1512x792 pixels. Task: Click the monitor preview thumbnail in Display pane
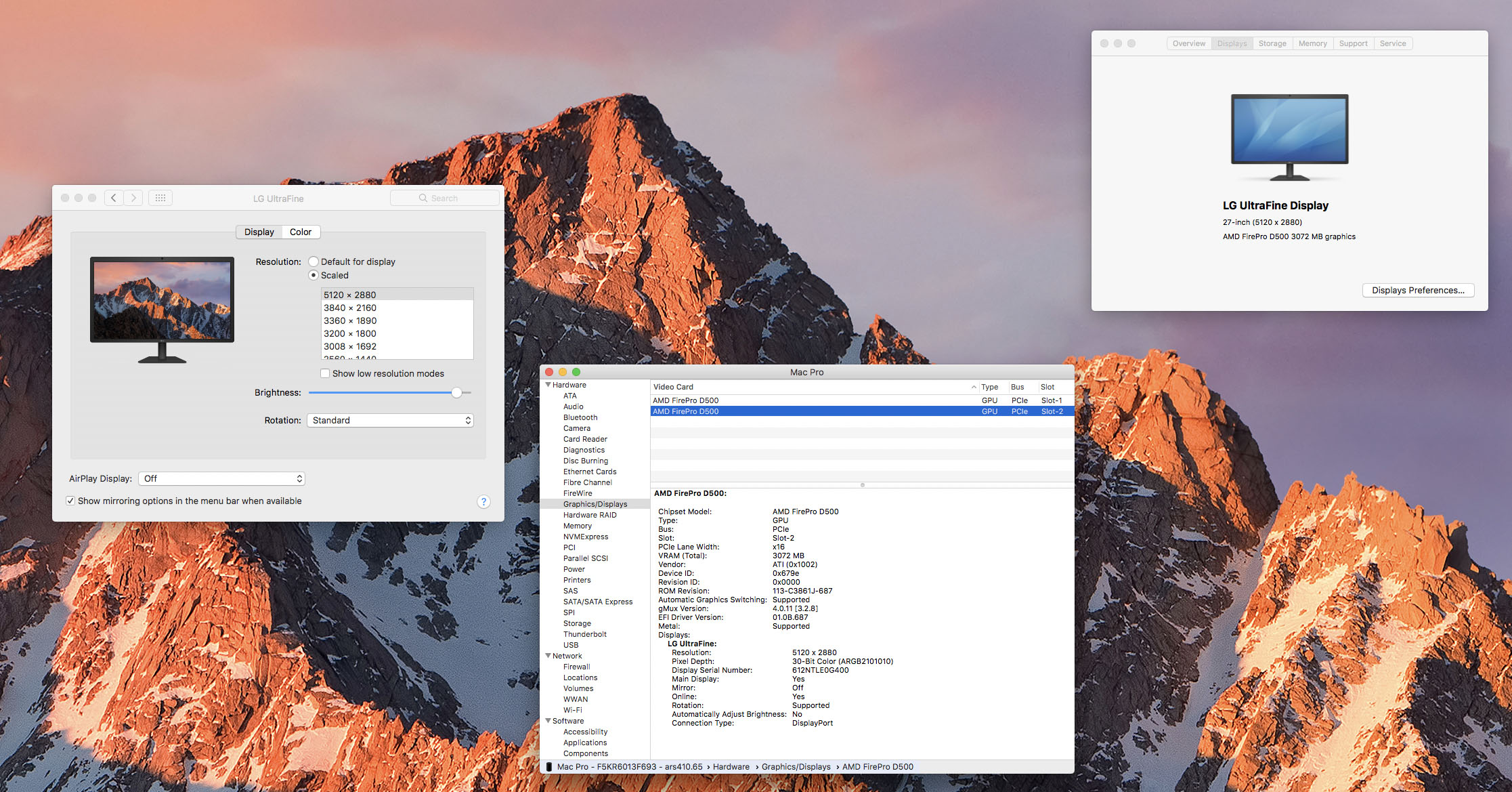[162, 309]
